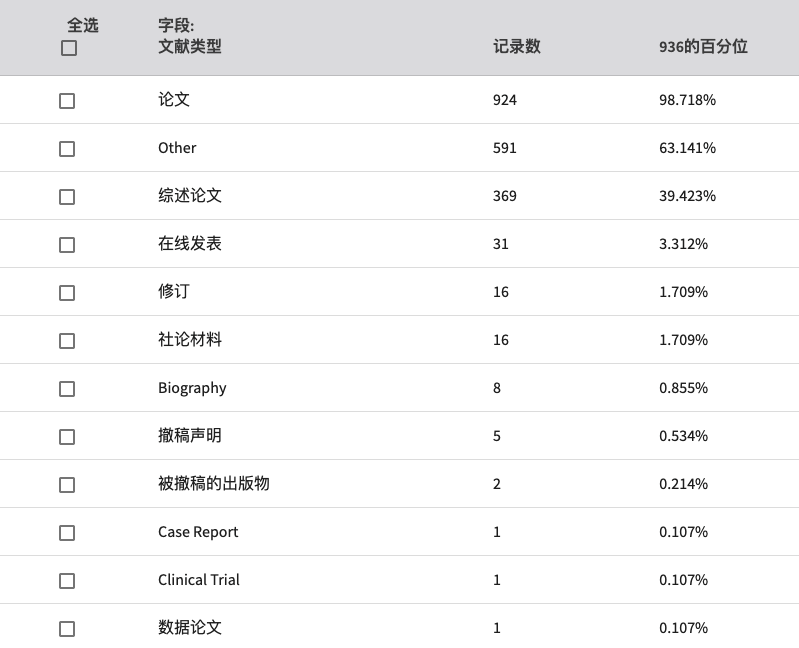Check the 论文 row checkbox
Viewport: 799px width, 648px height.
(x=67, y=101)
